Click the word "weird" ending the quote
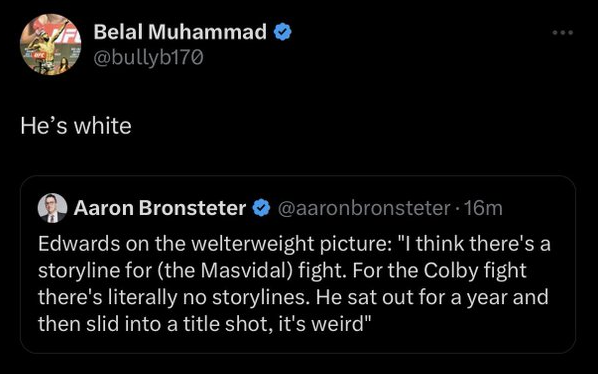This screenshot has width=598, height=374. click(x=337, y=324)
